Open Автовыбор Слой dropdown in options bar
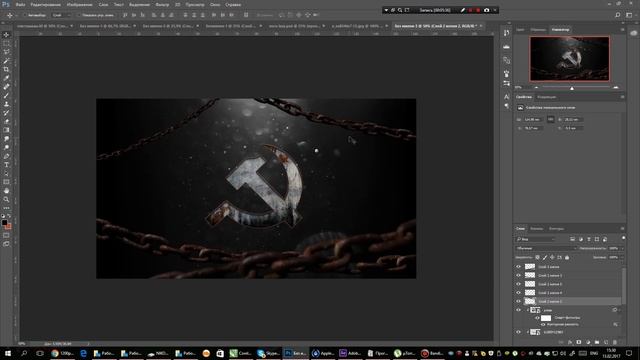This screenshot has height=360, width=640. pos(62,15)
